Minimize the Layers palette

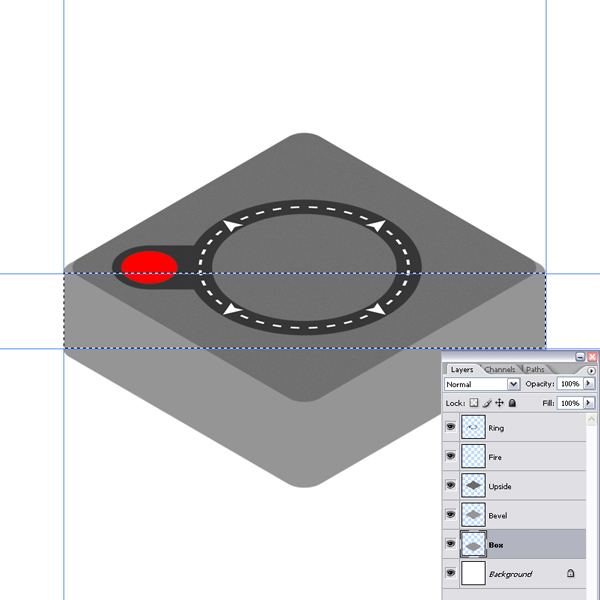581,357
